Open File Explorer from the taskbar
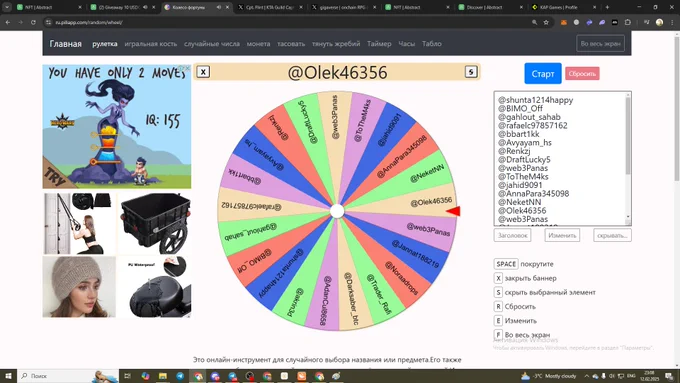Image resolution: width=680 pixels, height=383 pixels. [163, 376]
